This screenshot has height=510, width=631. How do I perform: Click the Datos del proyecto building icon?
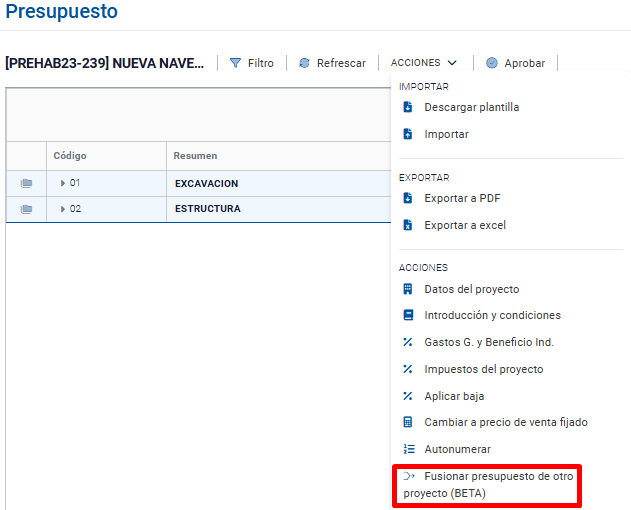tap(408, 289)
